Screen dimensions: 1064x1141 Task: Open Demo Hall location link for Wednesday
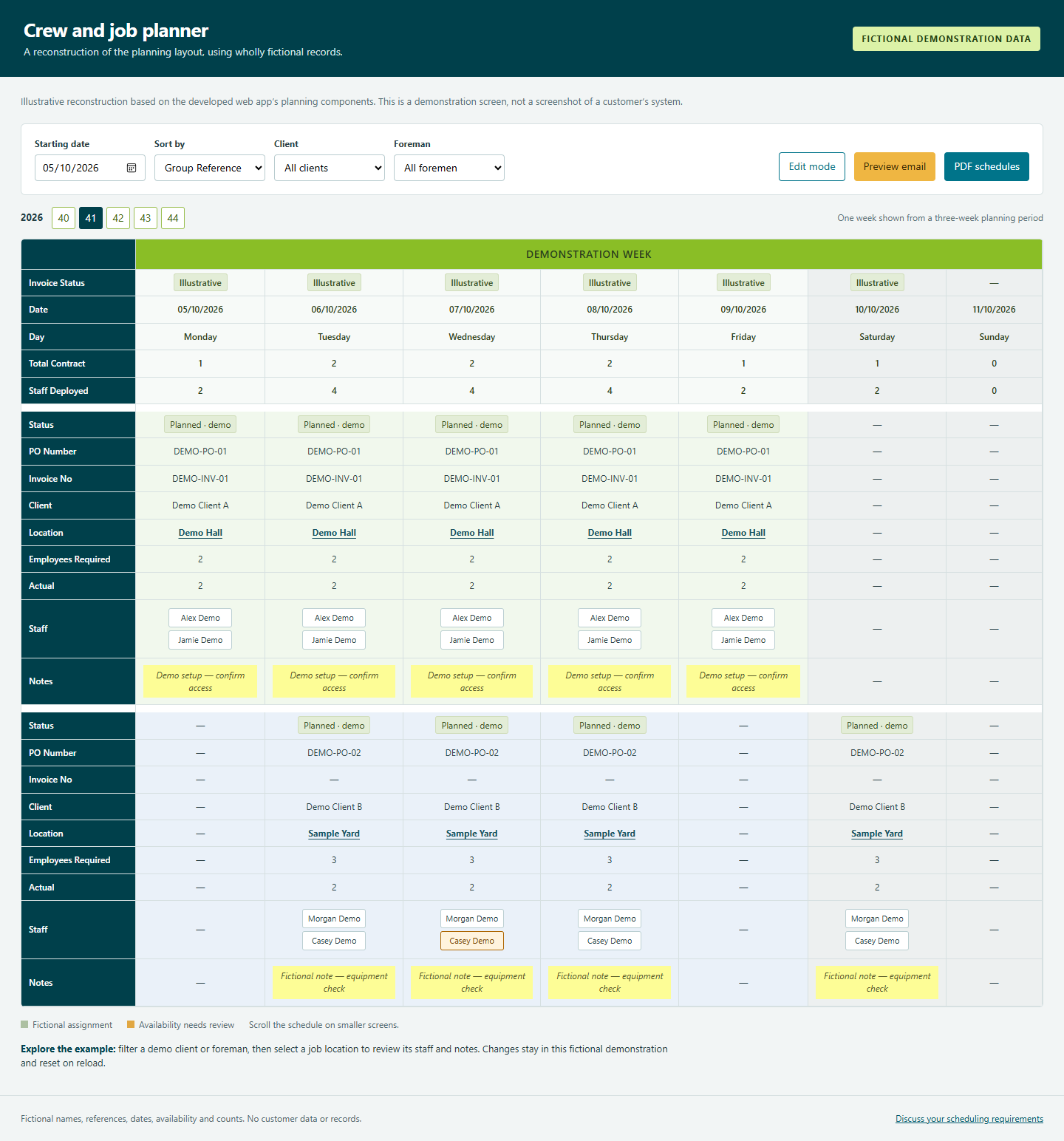472,533
